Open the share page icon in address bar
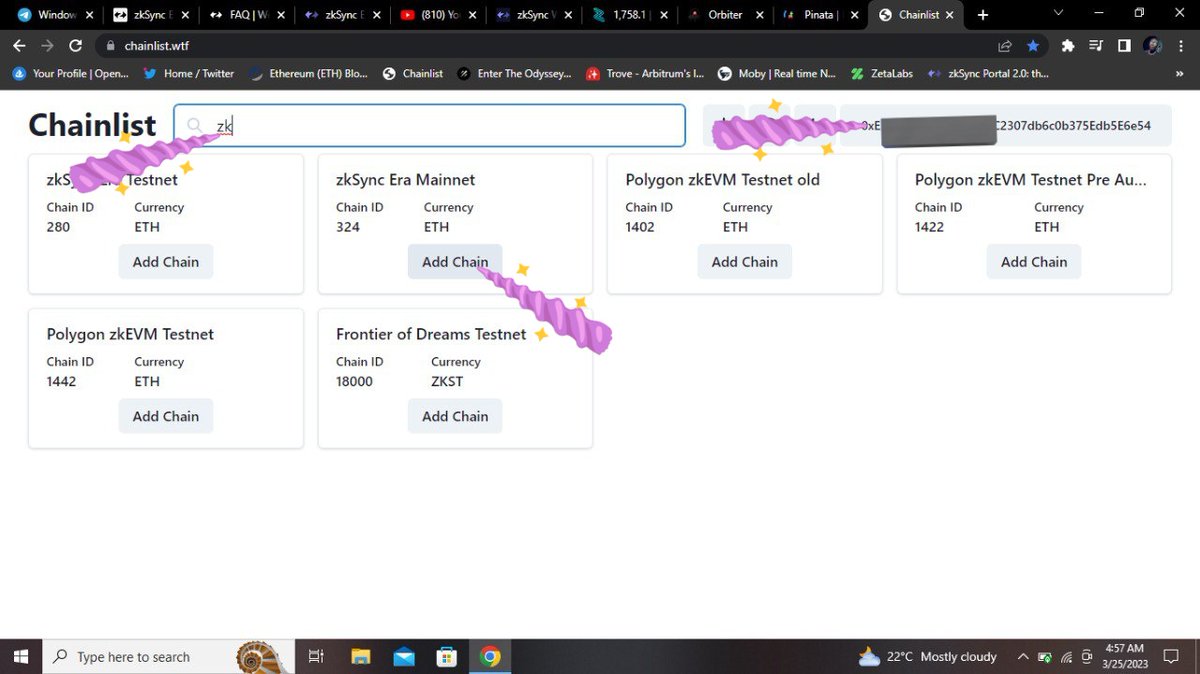Viewport: 1200px width, 674px height. (1005, 46)
